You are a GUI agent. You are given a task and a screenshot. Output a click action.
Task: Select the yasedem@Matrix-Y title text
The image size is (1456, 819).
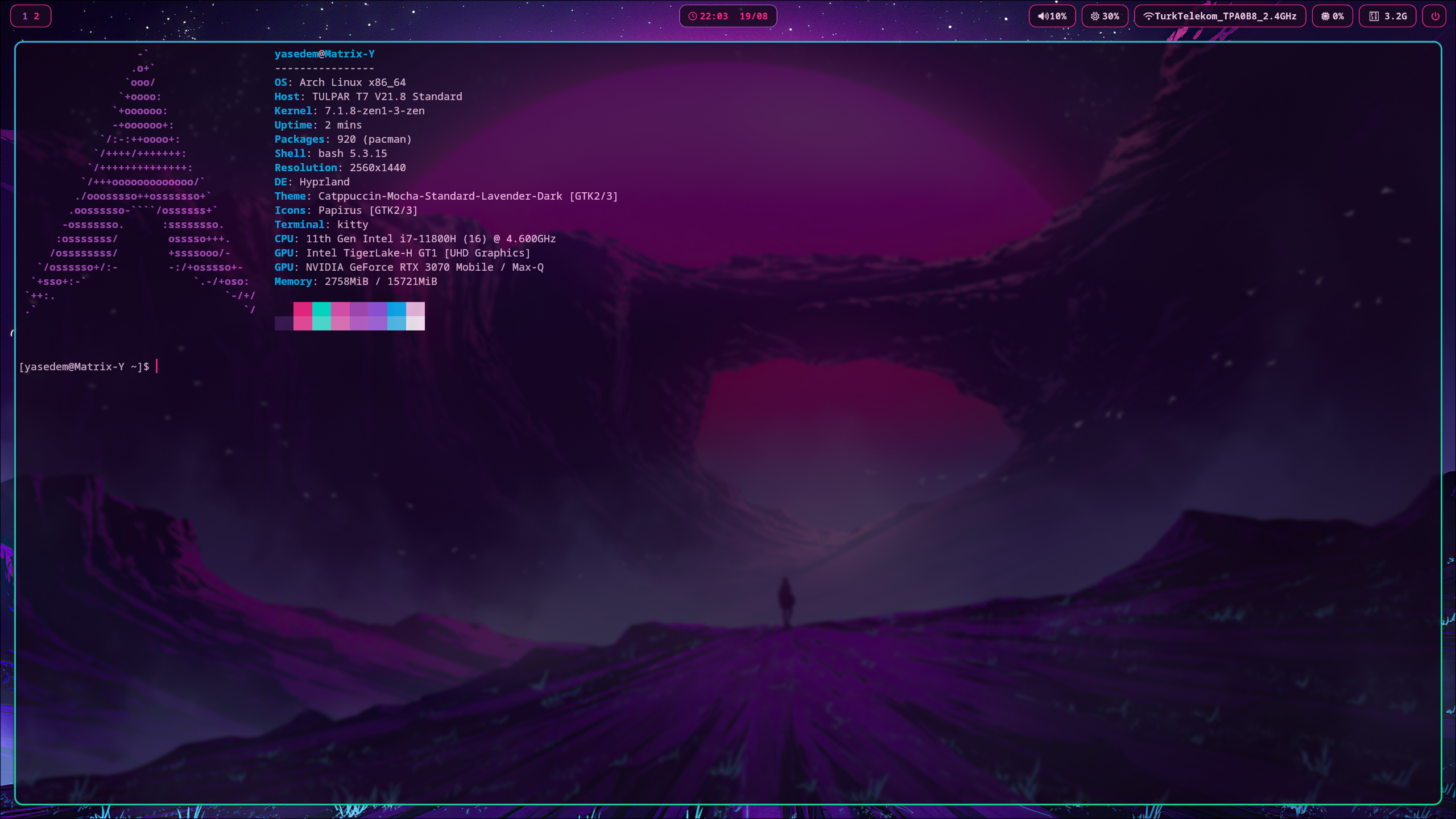coord(324,54)
